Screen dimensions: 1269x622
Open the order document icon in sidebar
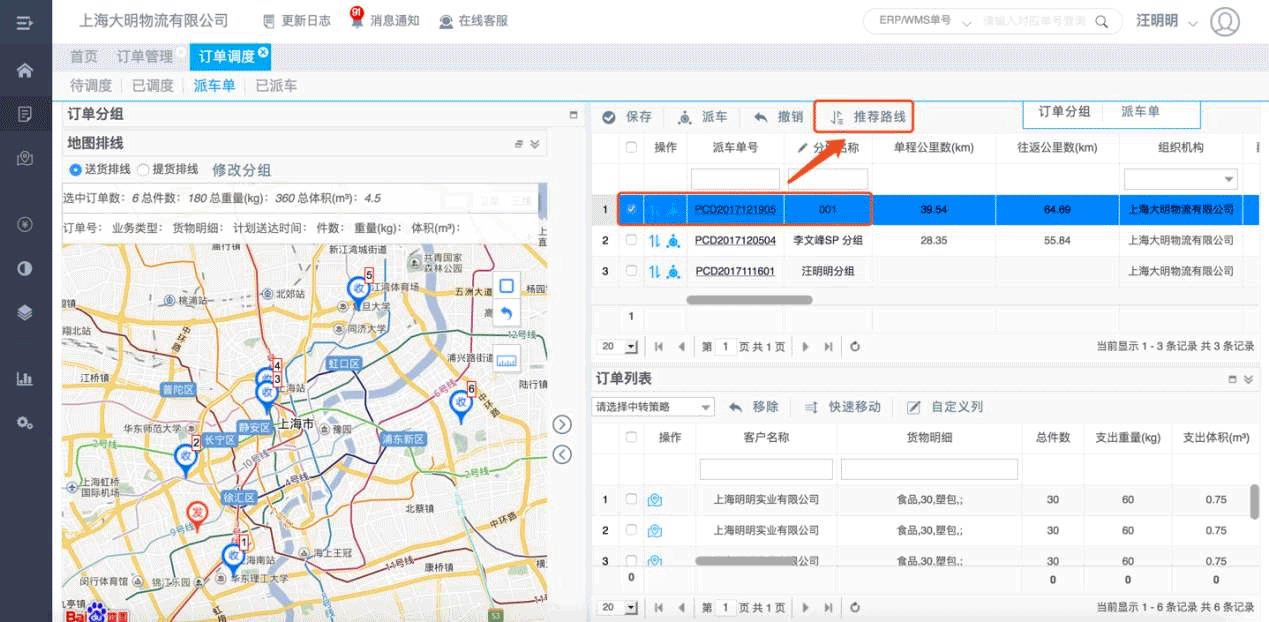pos(25,114)
